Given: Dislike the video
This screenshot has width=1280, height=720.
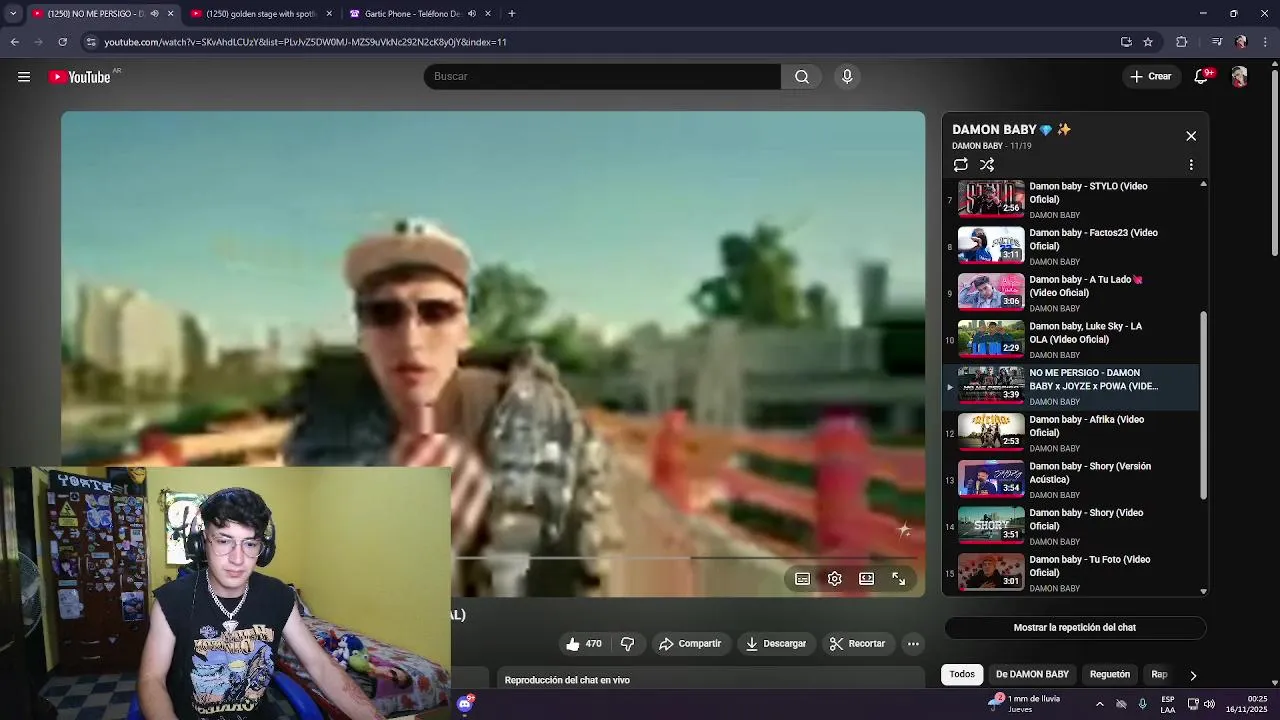Looking at the screenshot, I should 628,644.
